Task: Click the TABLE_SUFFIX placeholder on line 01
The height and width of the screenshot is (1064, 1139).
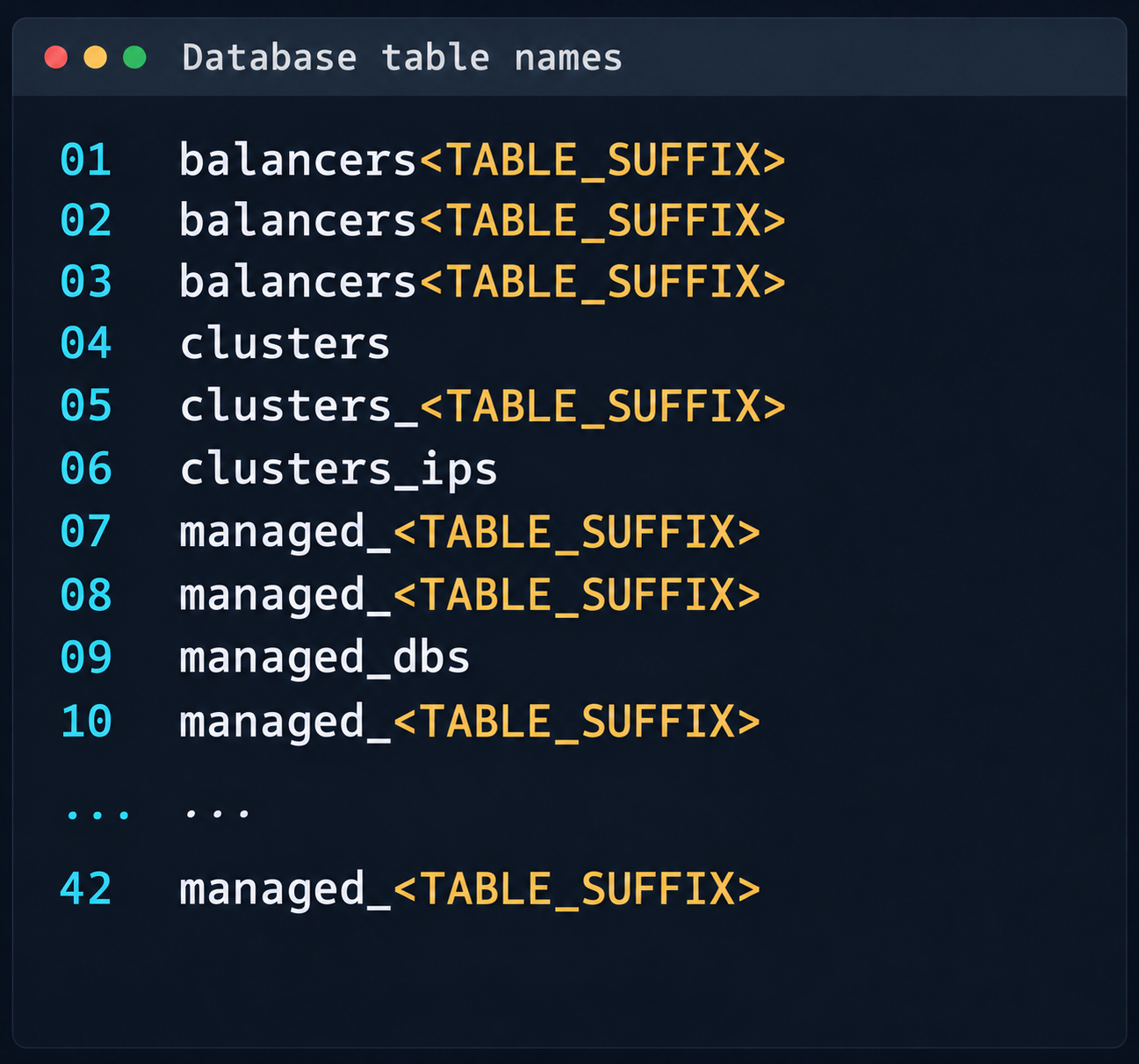Action: (x=602, y=160)
